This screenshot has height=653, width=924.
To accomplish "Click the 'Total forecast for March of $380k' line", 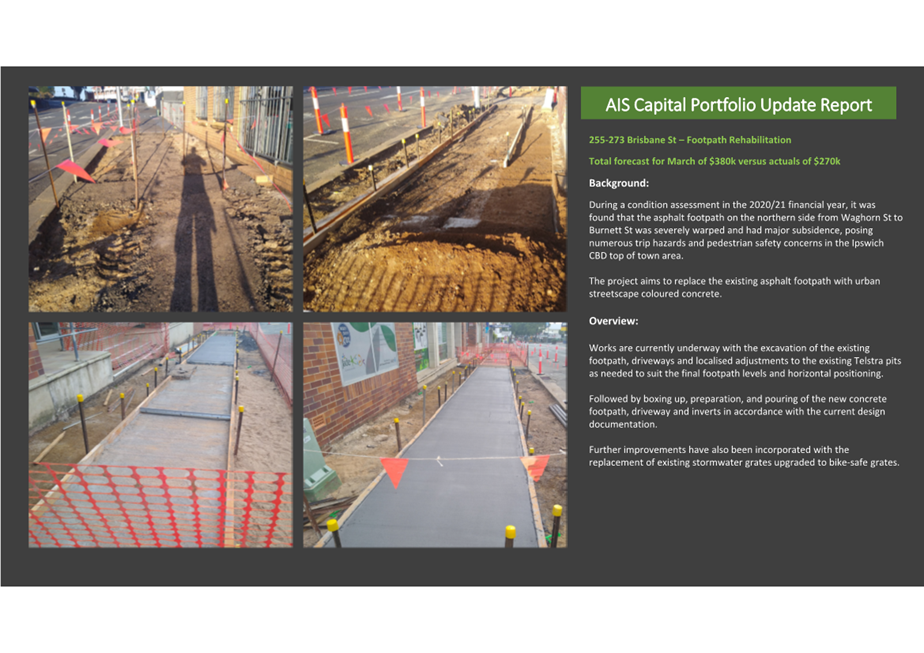I will [x=714, y=161].
